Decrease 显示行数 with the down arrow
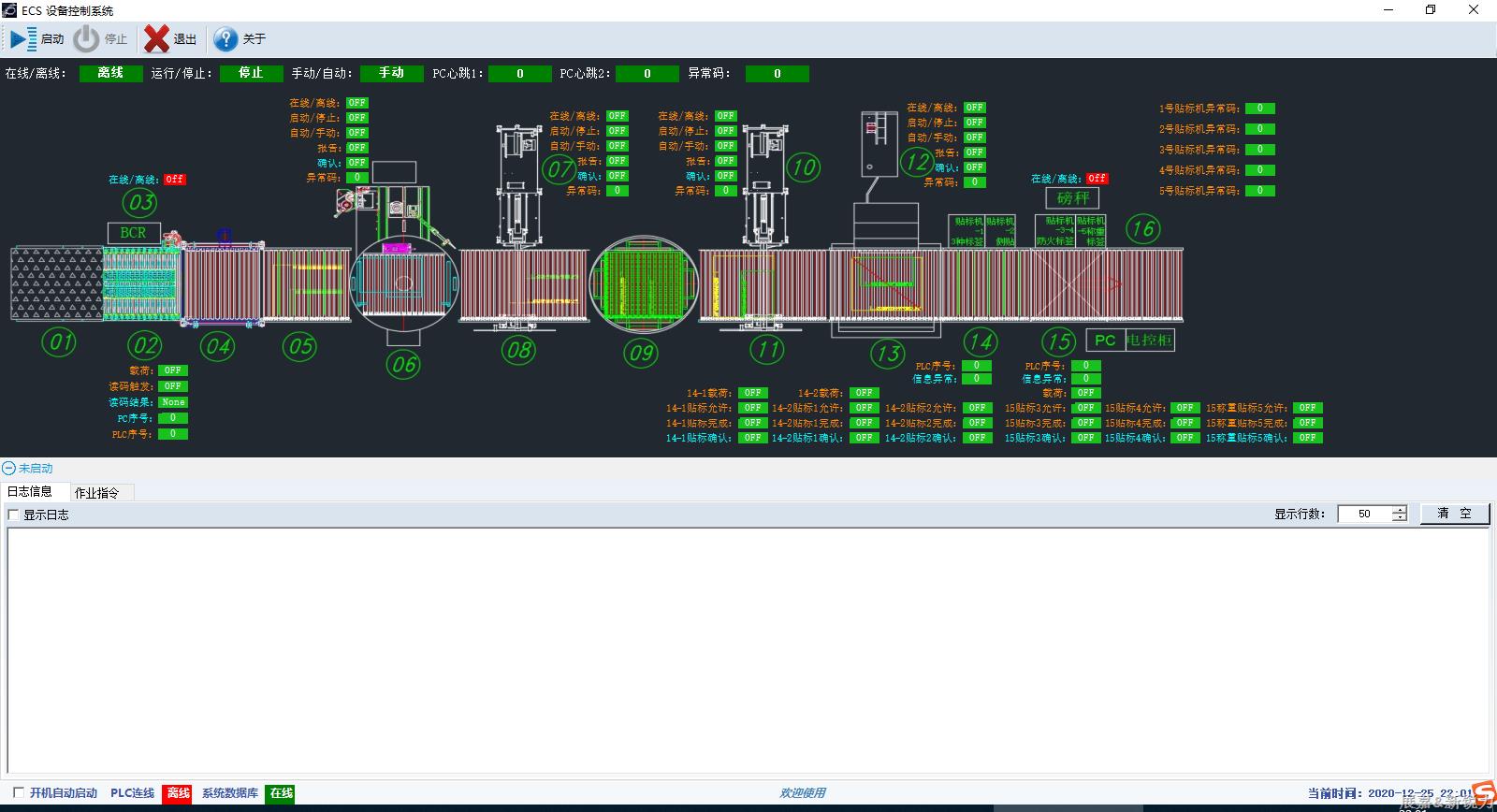Screen dimensions: 1497x812 tap(1400, 517)
